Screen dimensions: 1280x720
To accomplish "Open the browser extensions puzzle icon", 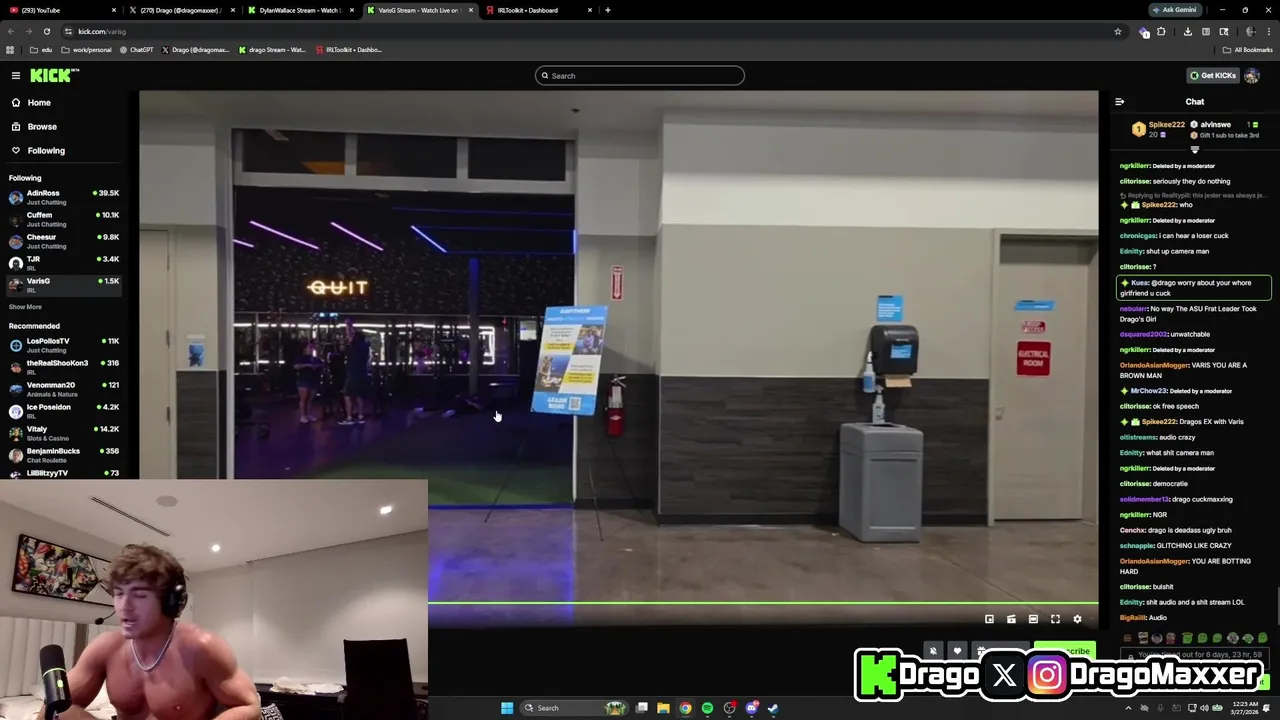I will click(1161, 31).
